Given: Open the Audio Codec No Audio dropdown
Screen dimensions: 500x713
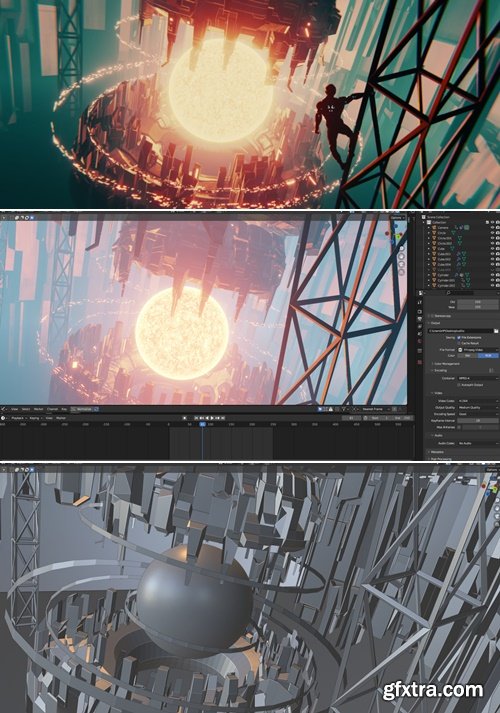Looking at the screenshot, I should pos(478,443).
